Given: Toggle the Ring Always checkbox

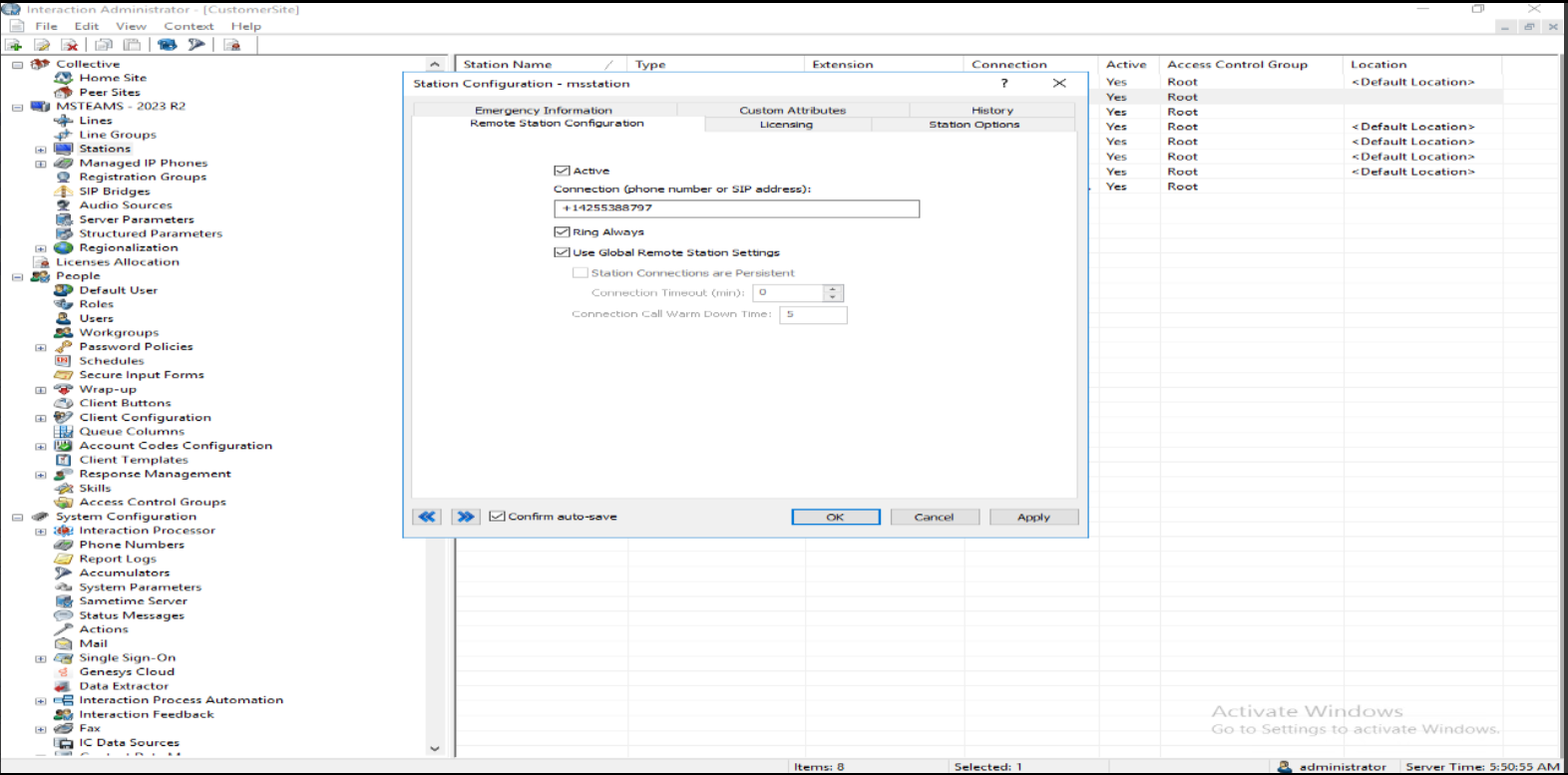Looking at the screenshot, I should coord(562,231).
